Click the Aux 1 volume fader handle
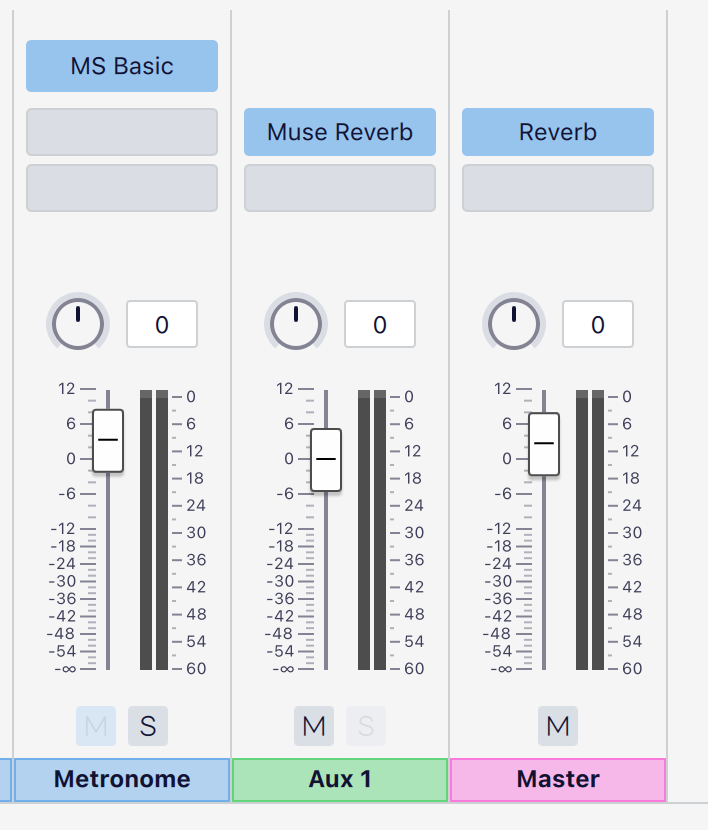This screenshot has width=708, height=830. [x=325, y=461]
